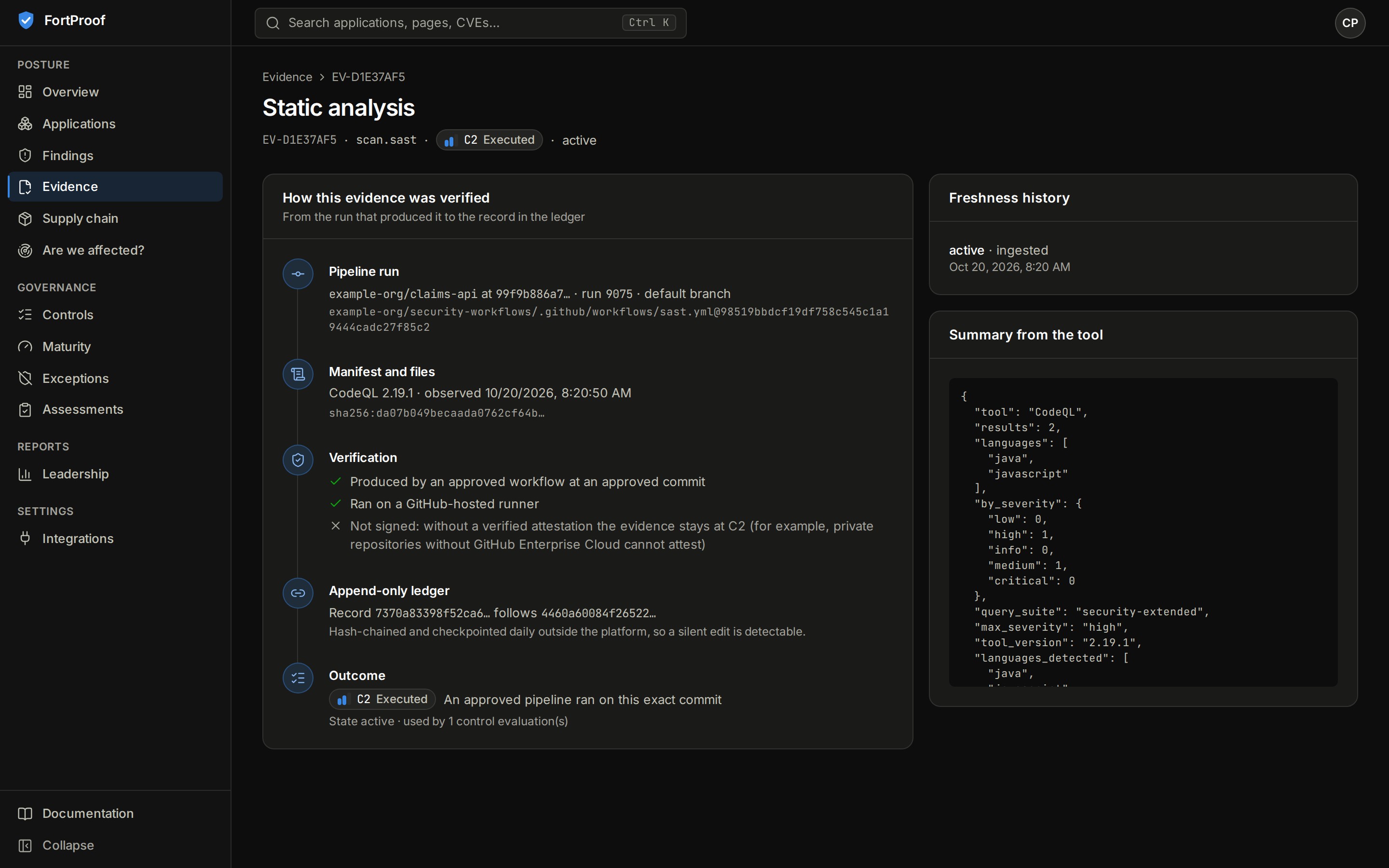Click the Outcome checklist step icon

298,678
